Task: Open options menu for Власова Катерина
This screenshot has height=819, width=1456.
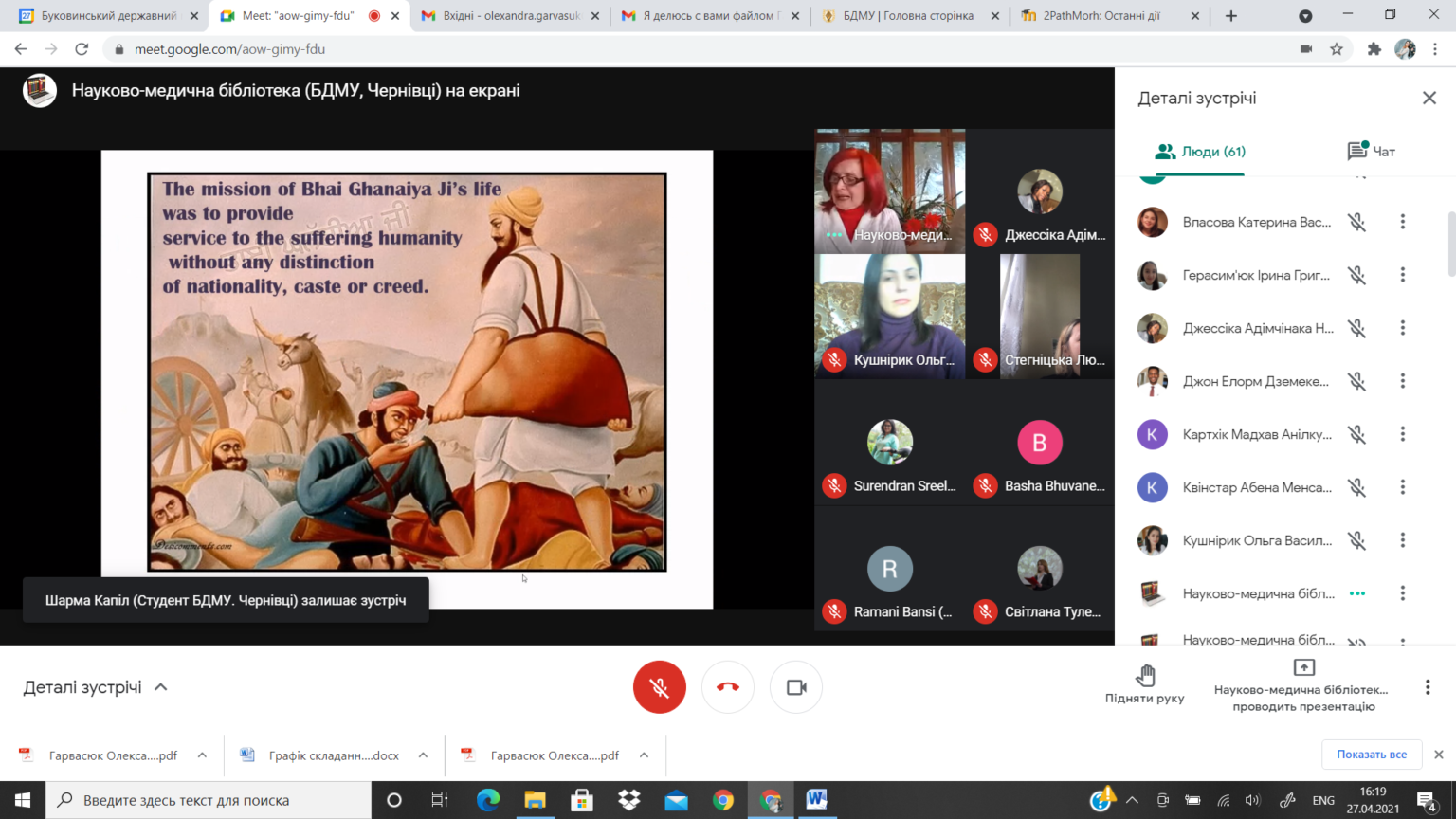Action: point(1402,222)
